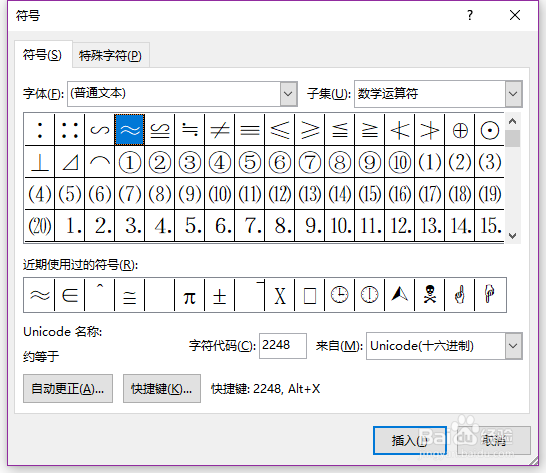
Task: Select circled number ⑤ symbol
Action: [x=250, y=162]
